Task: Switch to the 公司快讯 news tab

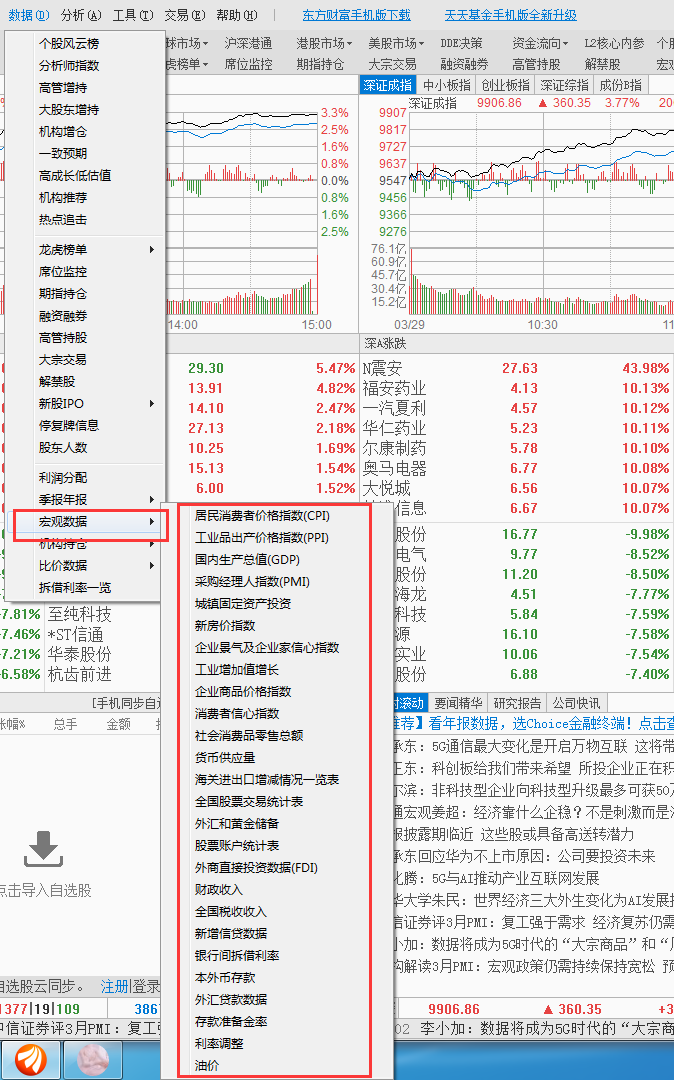Action: [x=576, y=703]
